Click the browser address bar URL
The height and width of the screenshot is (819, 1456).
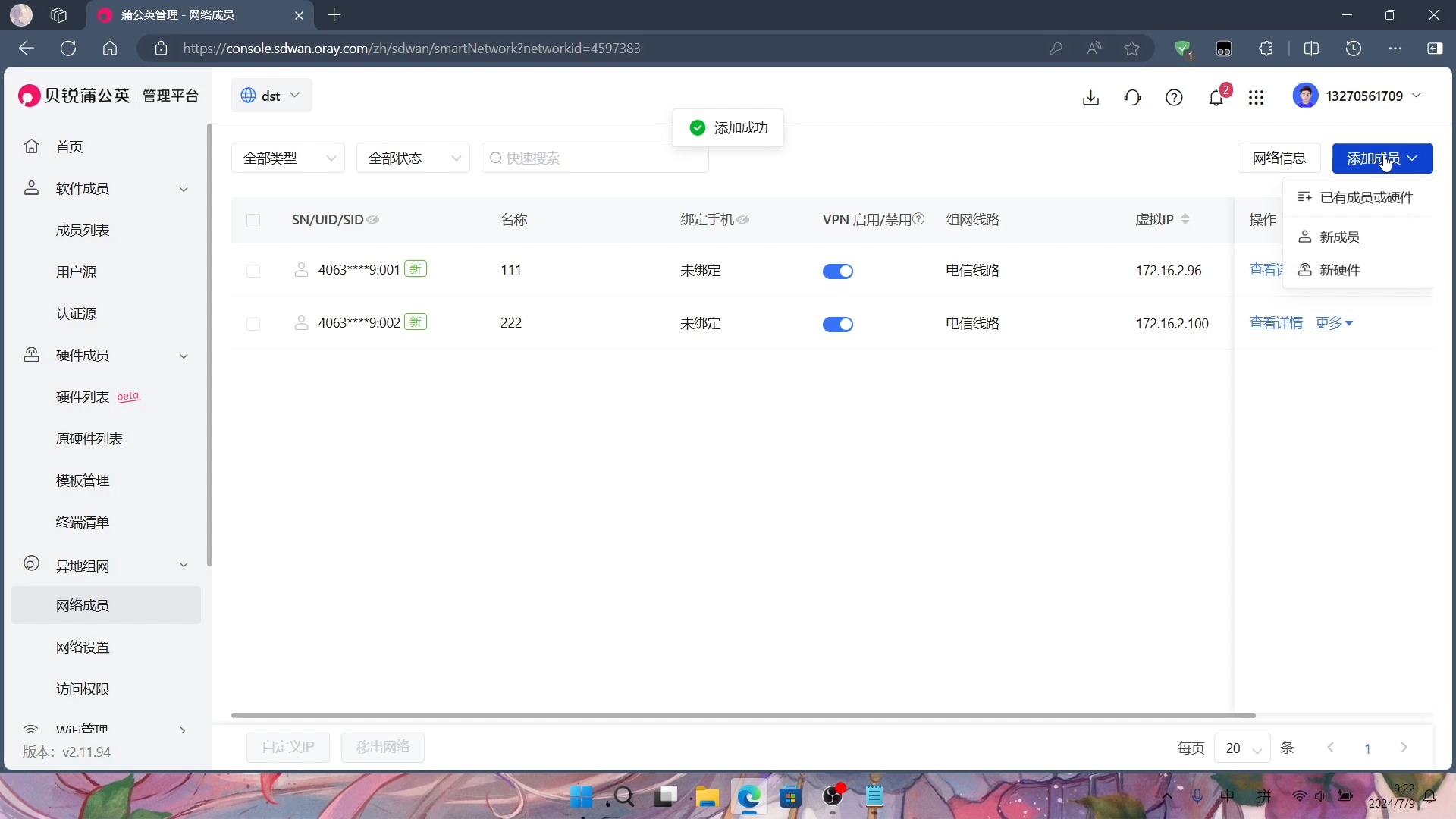[x=412, y=49]
